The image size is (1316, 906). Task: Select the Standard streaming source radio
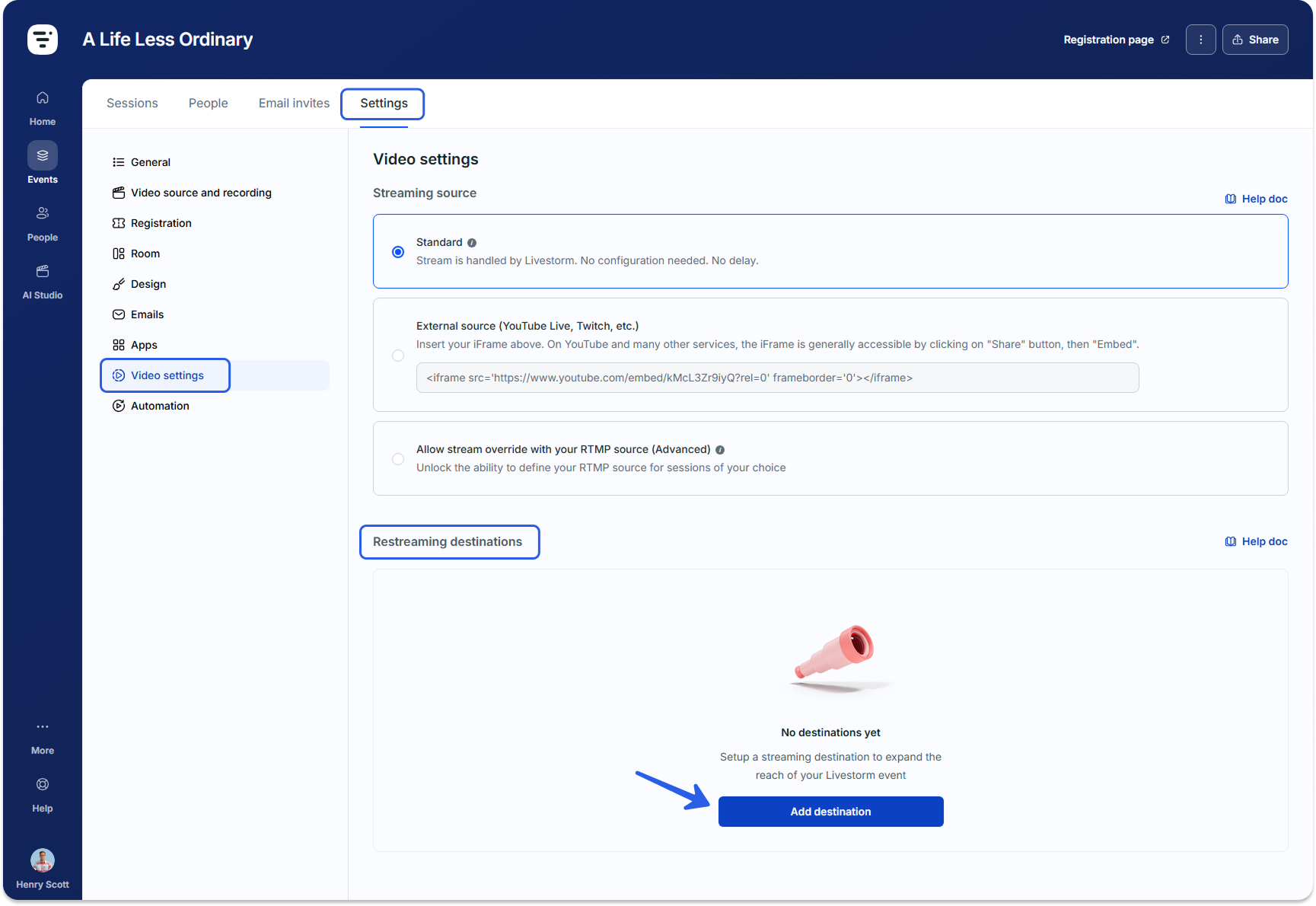pyautogui.click(x=398, y=252)
